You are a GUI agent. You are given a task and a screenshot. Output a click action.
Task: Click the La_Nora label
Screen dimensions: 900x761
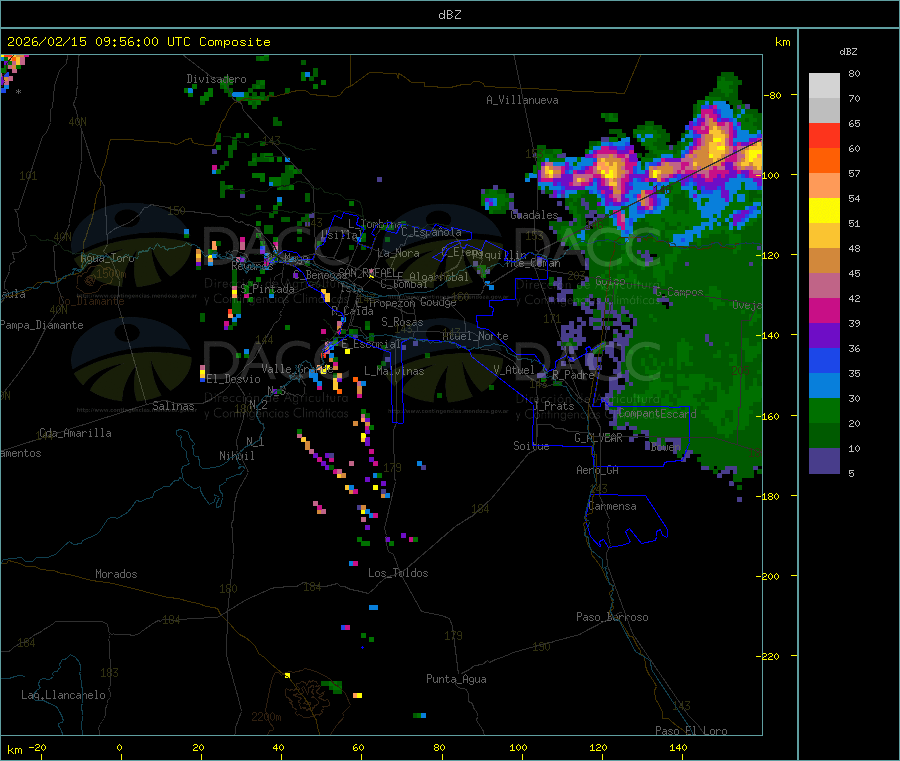click(398, 253)
